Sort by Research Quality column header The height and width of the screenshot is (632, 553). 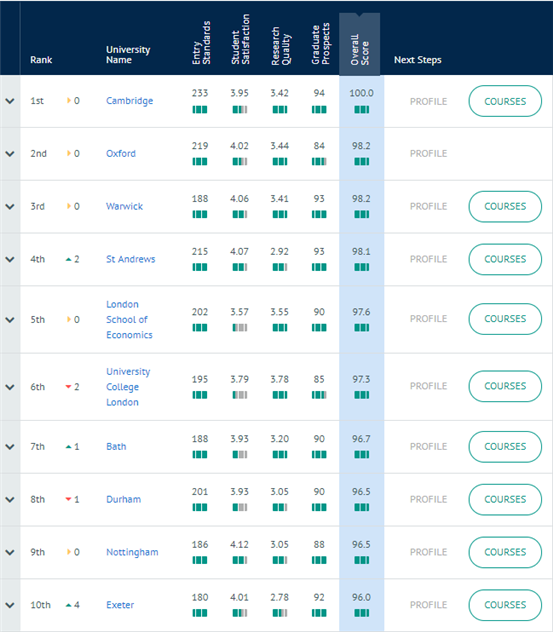[x=281, y=46]
